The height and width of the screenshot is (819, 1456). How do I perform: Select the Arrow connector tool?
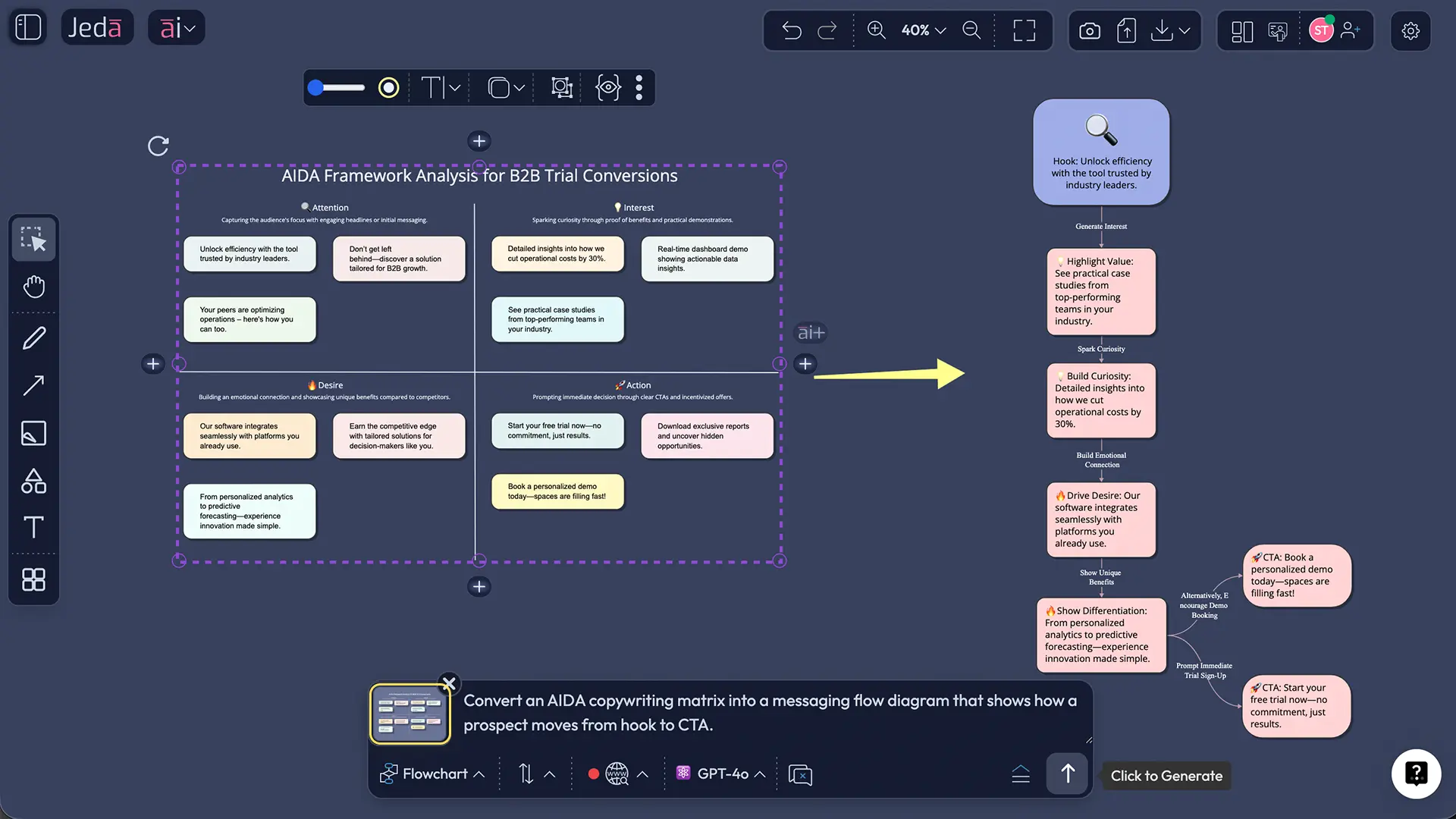point(33,385)
